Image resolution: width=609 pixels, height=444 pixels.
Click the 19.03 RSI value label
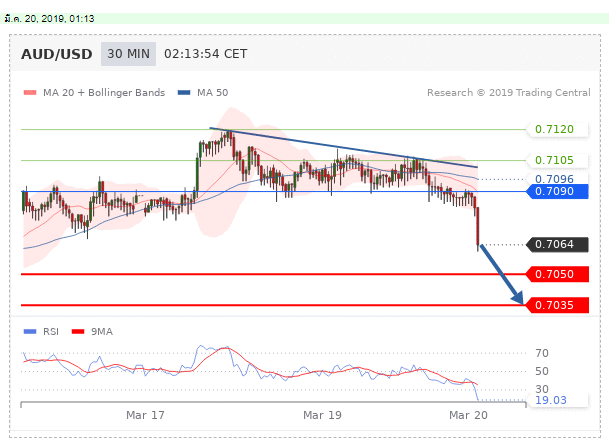557,400
